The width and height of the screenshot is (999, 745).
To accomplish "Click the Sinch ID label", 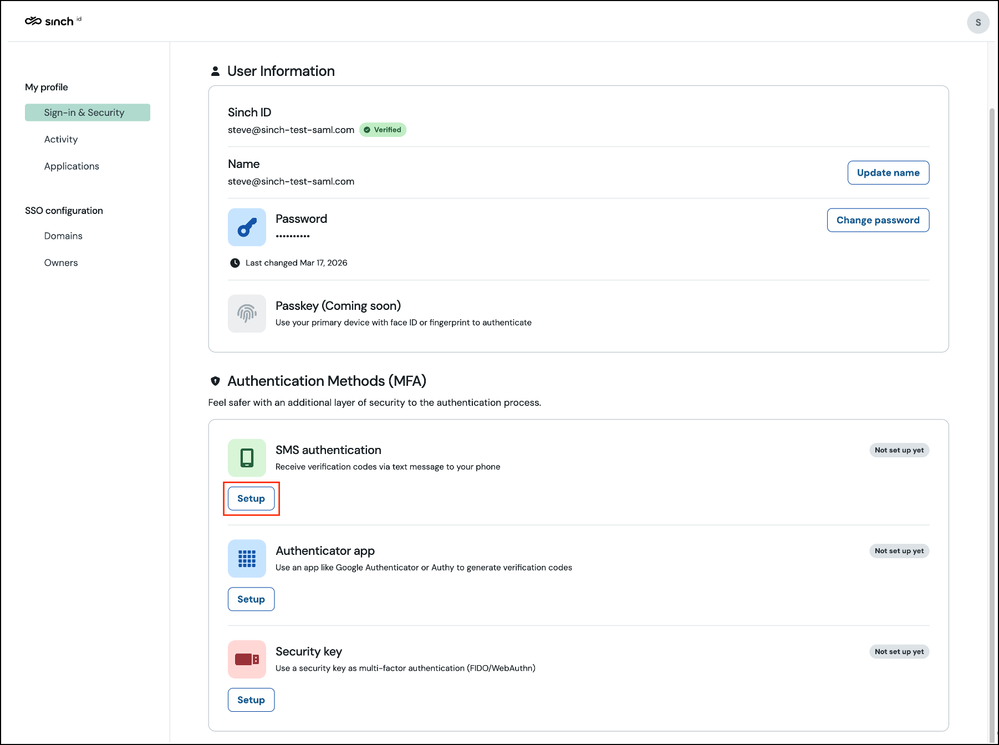I will pos(250,112).
